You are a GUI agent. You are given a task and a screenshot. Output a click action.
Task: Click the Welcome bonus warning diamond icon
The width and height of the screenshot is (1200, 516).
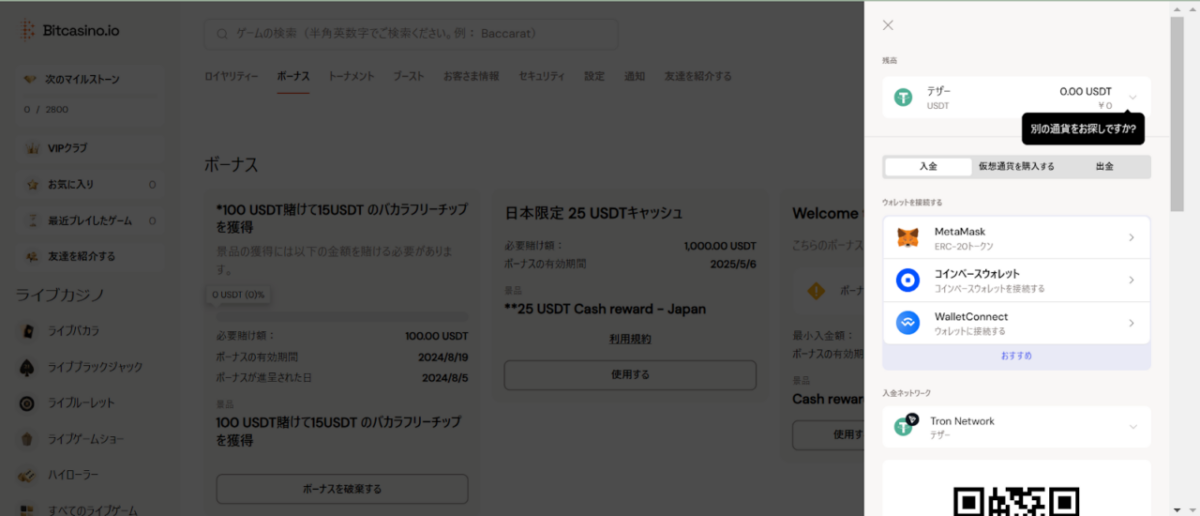816,291
